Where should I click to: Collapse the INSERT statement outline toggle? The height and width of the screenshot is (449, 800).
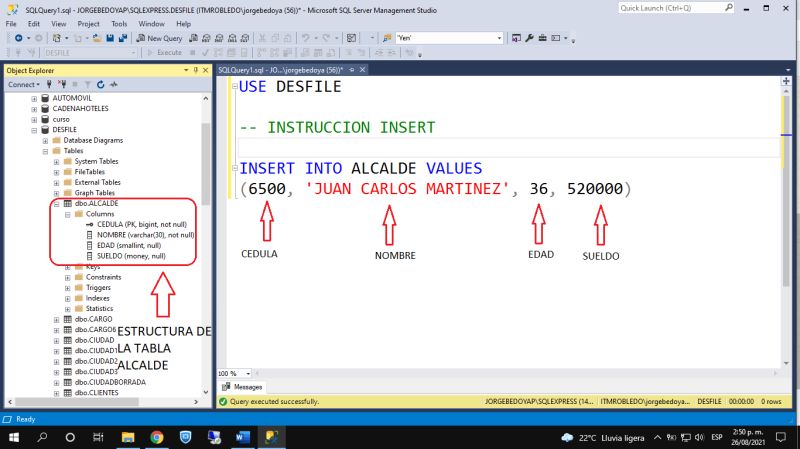(235, 168)
